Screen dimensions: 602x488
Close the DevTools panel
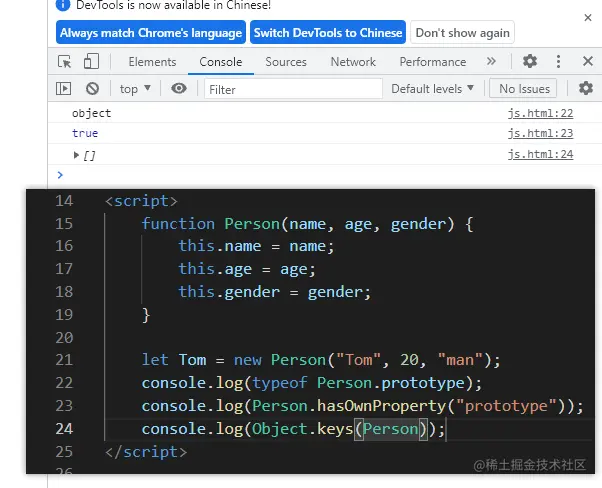(588, 61)
